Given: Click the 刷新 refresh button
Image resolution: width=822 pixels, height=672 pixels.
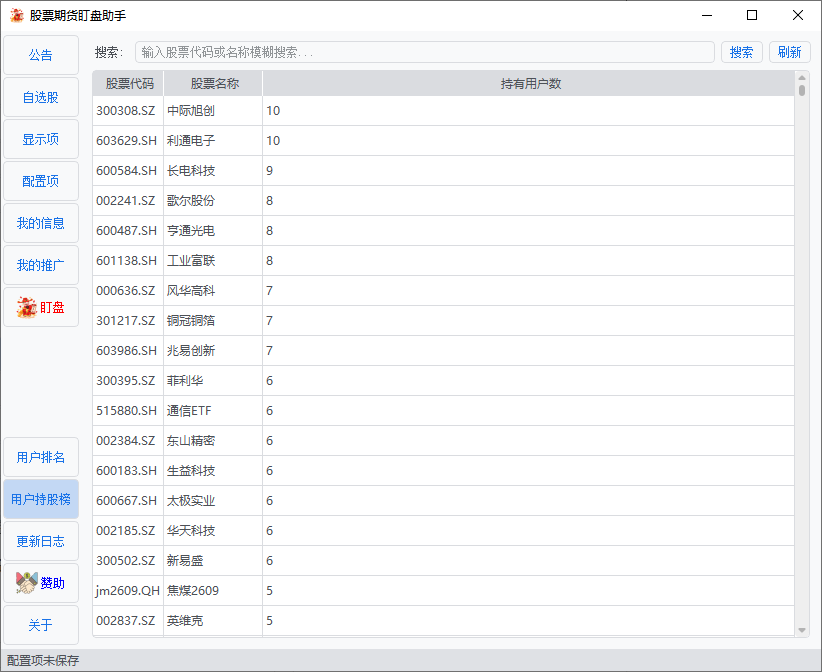Looking at the screenshot, I should coord(789,52).
